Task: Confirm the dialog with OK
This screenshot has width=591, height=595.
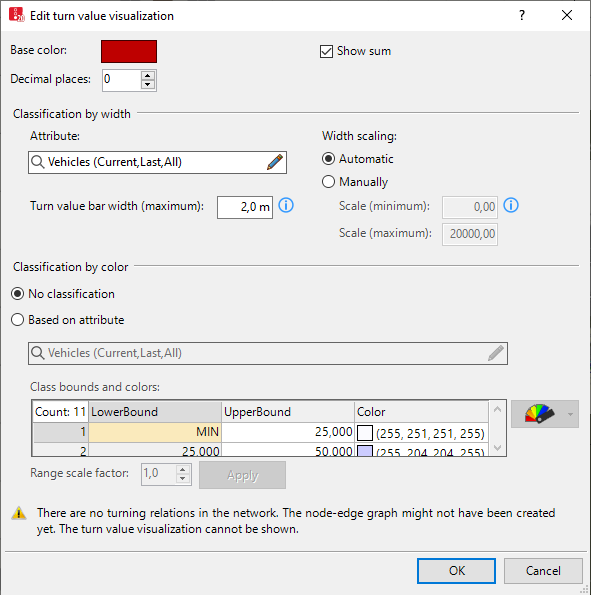Action: [x=456, y=571]
